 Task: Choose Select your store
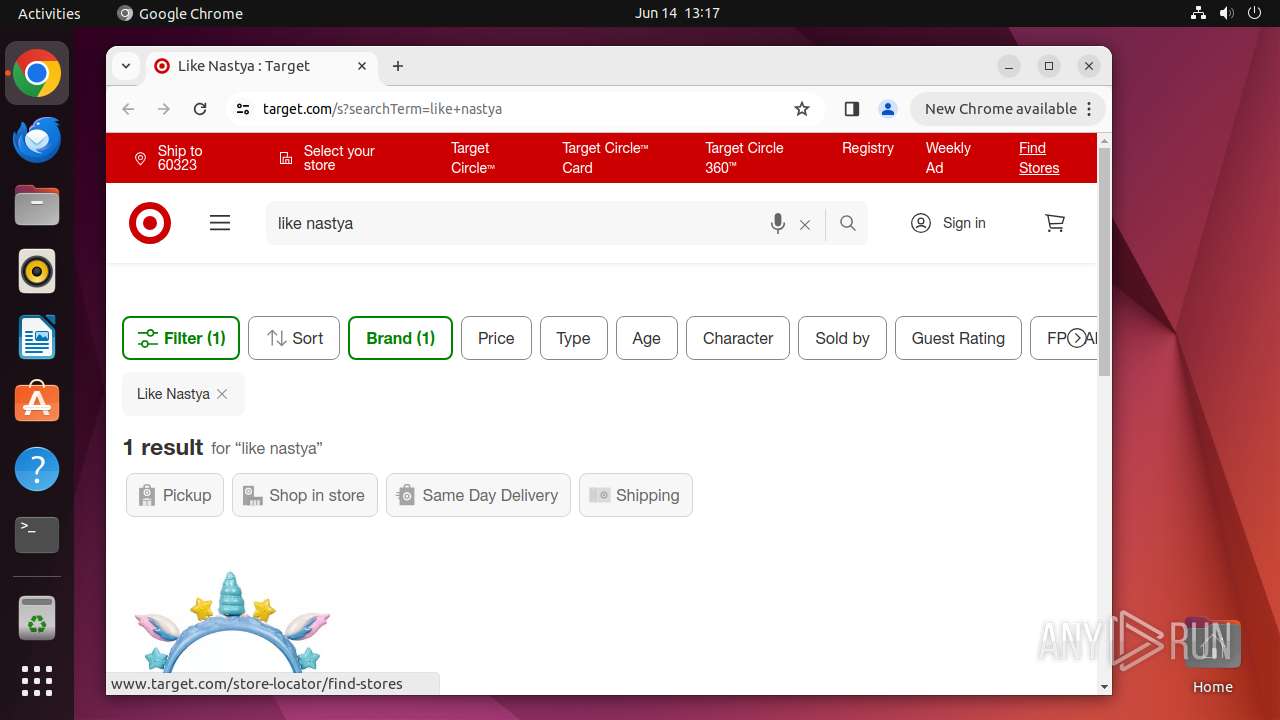click(x=327, y=158)
